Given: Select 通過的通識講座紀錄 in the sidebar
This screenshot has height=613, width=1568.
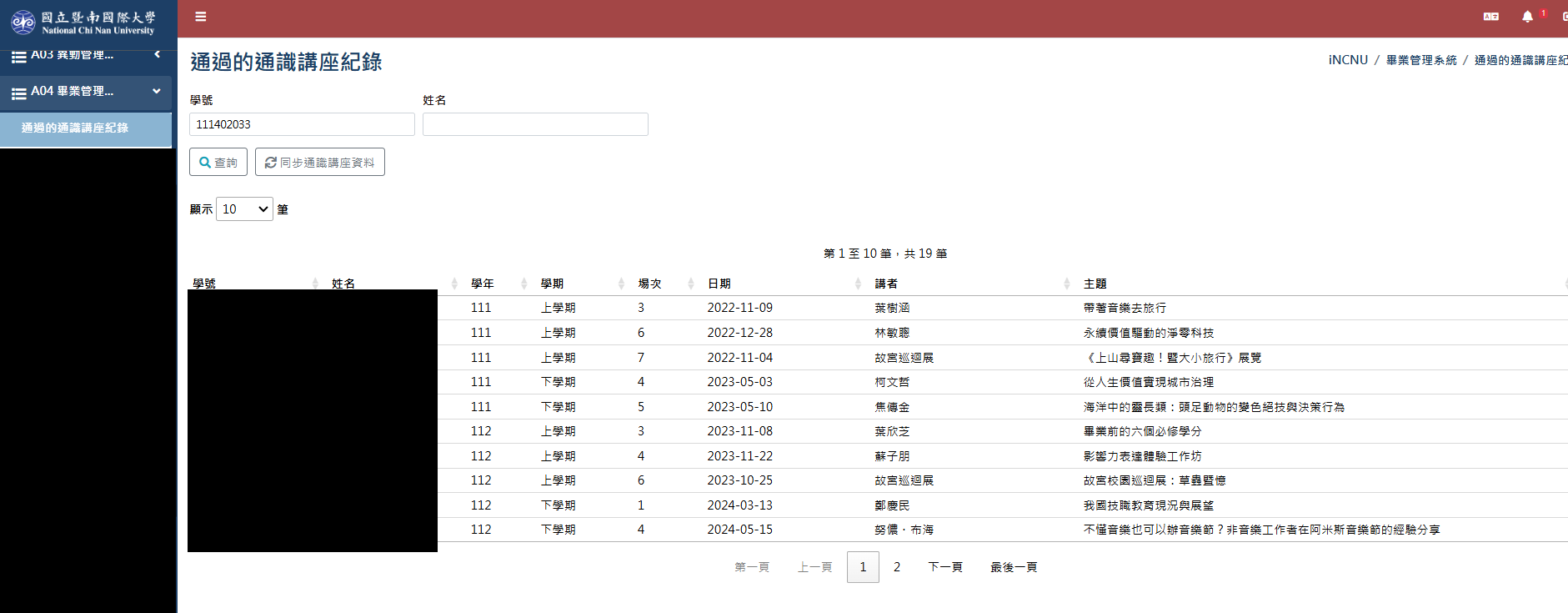Looking at the screenshot, I should [x=75, y=128].
